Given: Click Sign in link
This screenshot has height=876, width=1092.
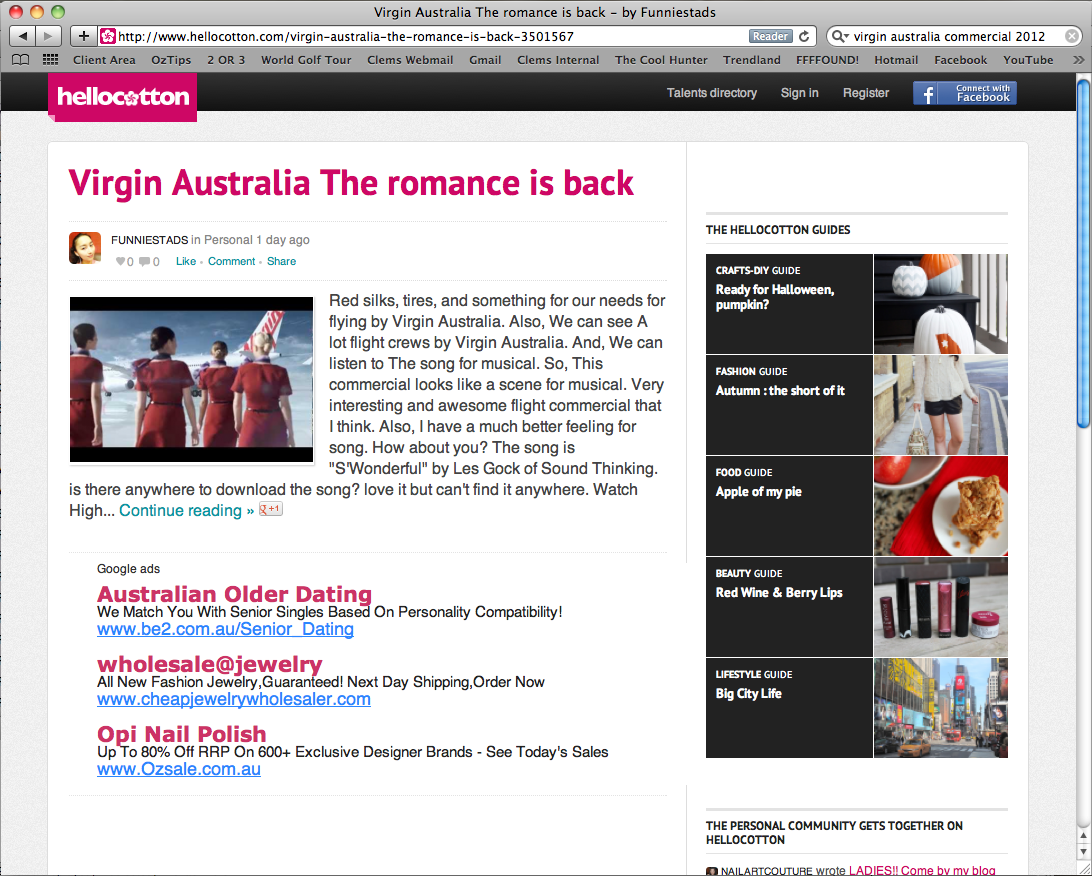Looking at the screenshot, I should (x=800, y=93).
